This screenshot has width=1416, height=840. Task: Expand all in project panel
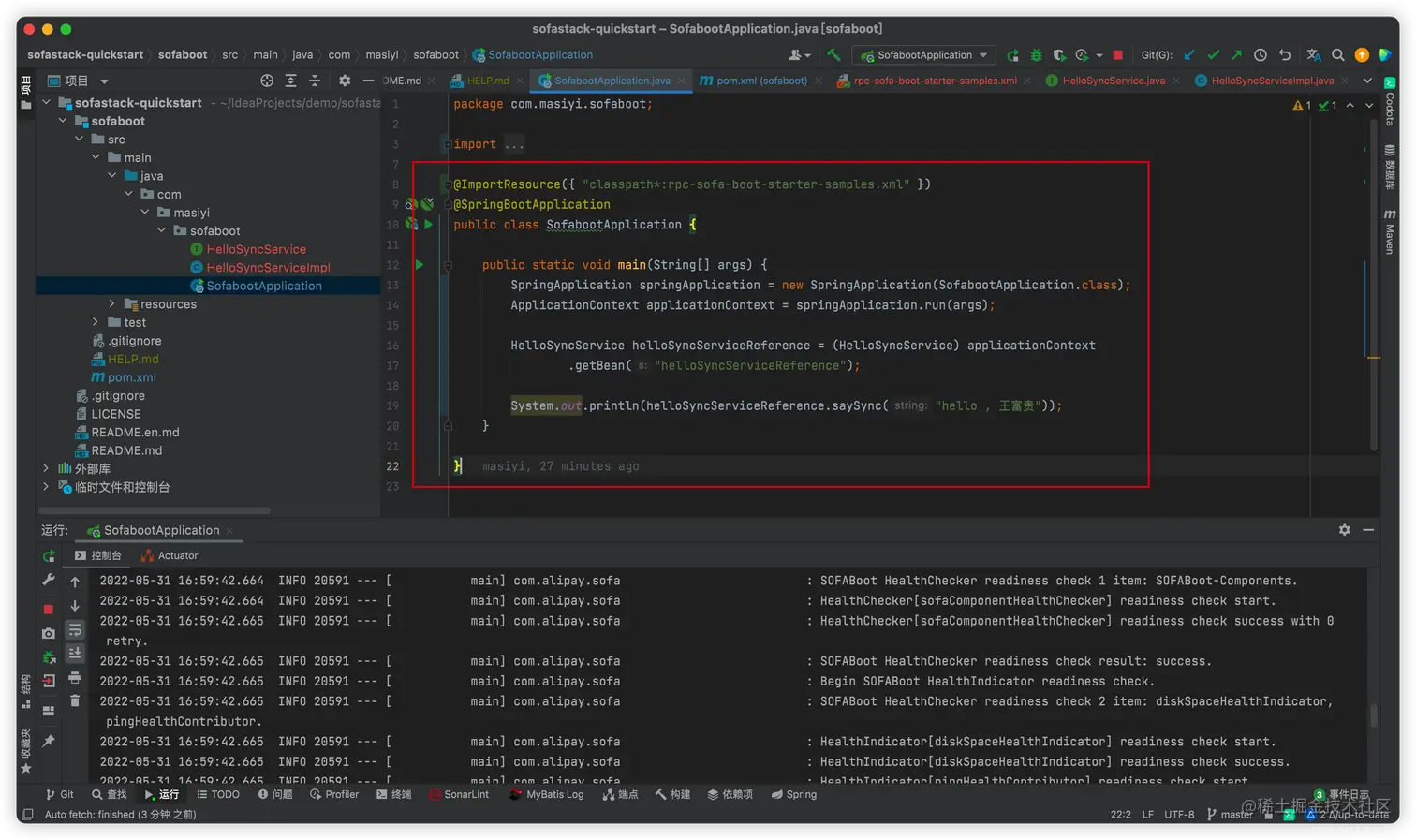click(x=291, y=81)
